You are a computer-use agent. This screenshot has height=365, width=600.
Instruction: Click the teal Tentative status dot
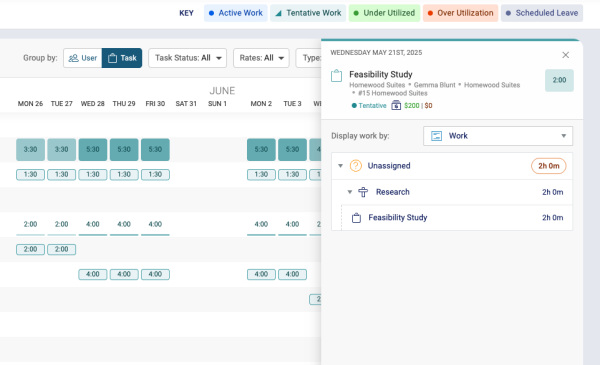pos(354,106)
